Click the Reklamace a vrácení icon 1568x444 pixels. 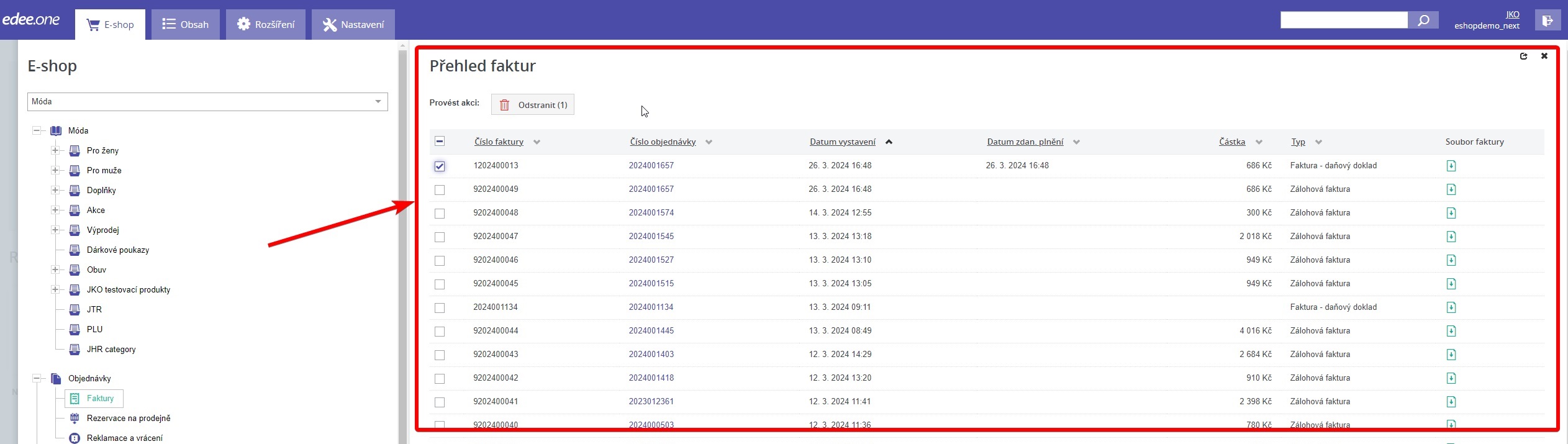pos(75,438)
